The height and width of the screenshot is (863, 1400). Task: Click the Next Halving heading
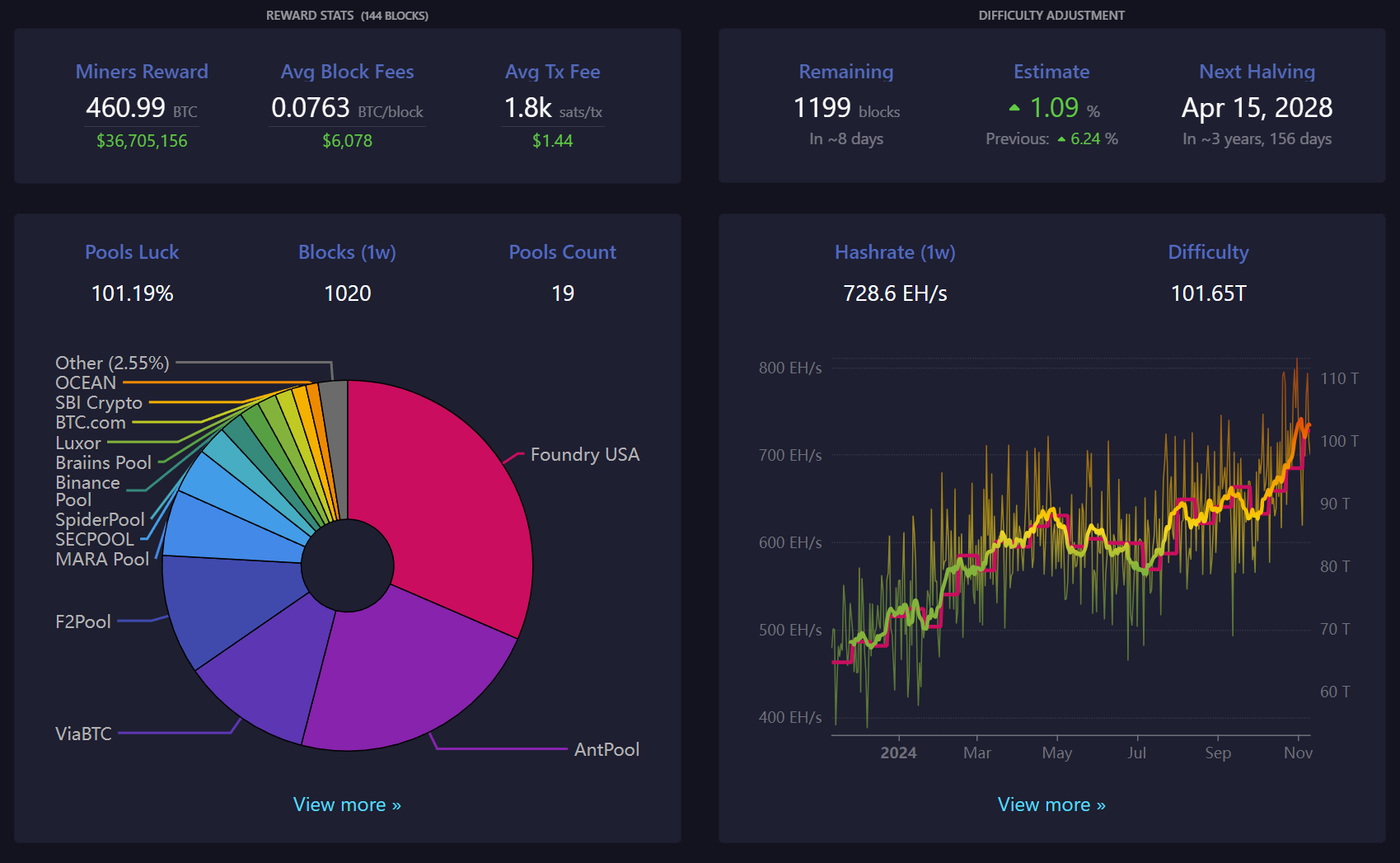1257,72
